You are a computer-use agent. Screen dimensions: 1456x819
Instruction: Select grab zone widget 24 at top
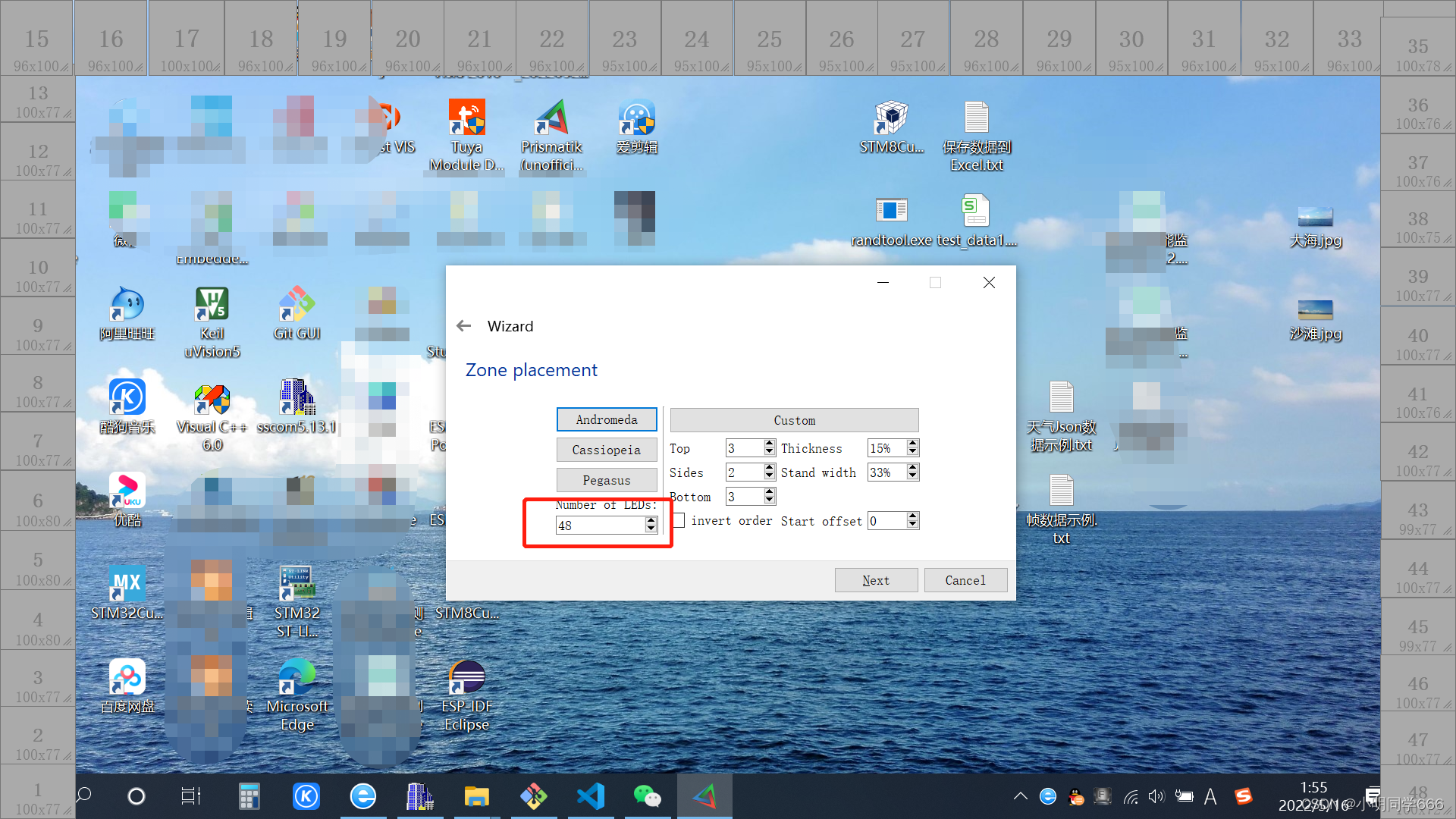coord(697,38)
